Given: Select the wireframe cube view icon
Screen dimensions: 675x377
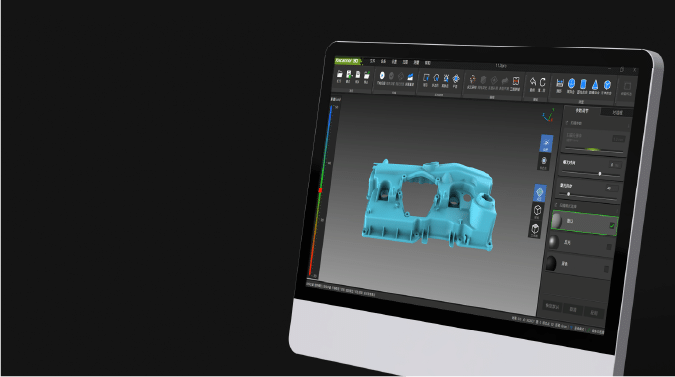Looking at the screenshot, I should click(x=537, y=210).
